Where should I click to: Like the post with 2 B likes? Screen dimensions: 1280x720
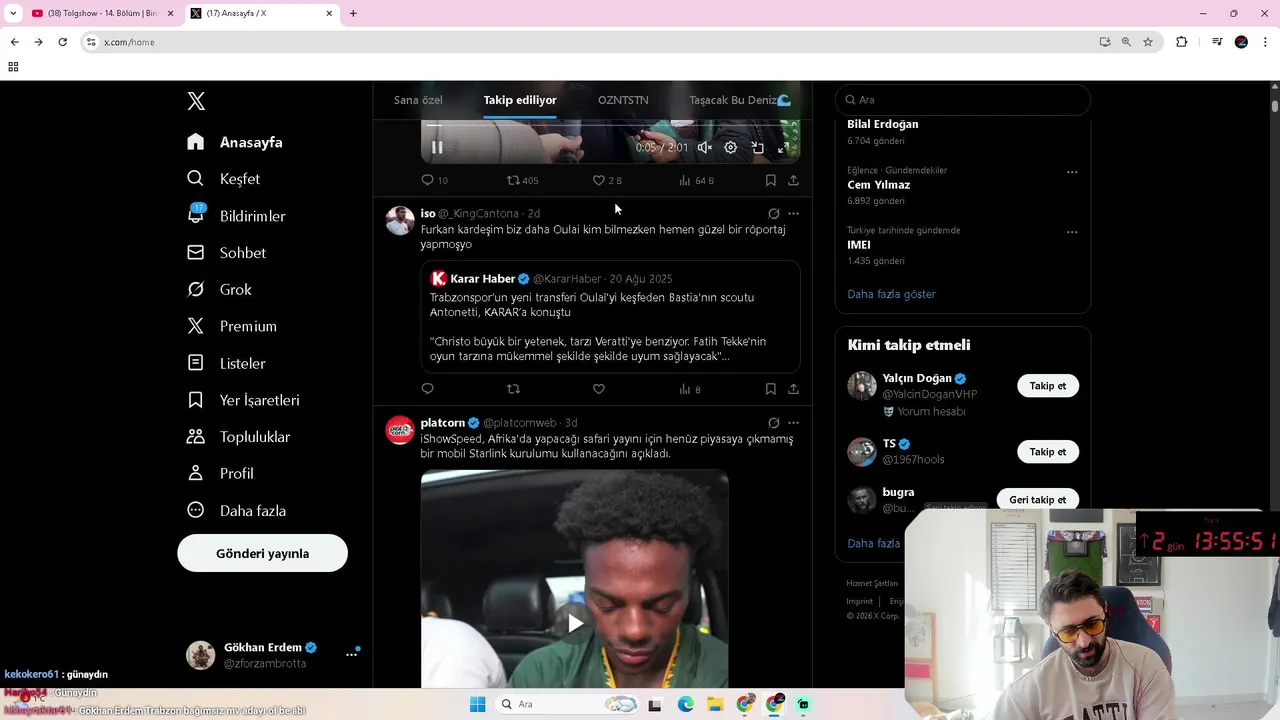(x=607, y=180)
